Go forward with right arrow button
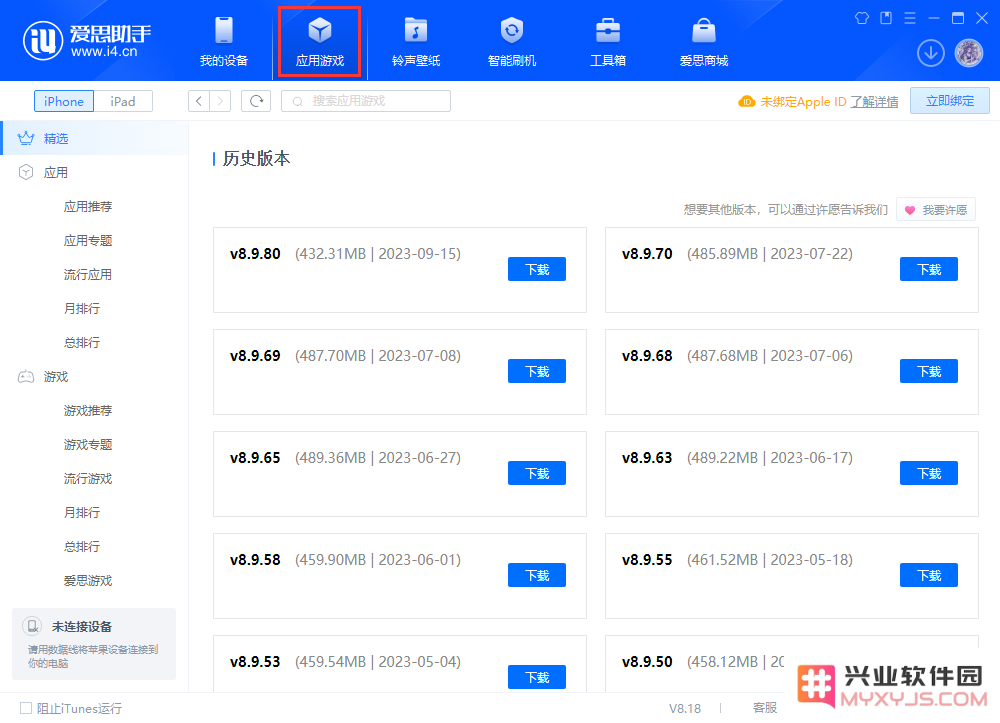1000x723 pixels. pyautogui.click(x=220, y=101)
